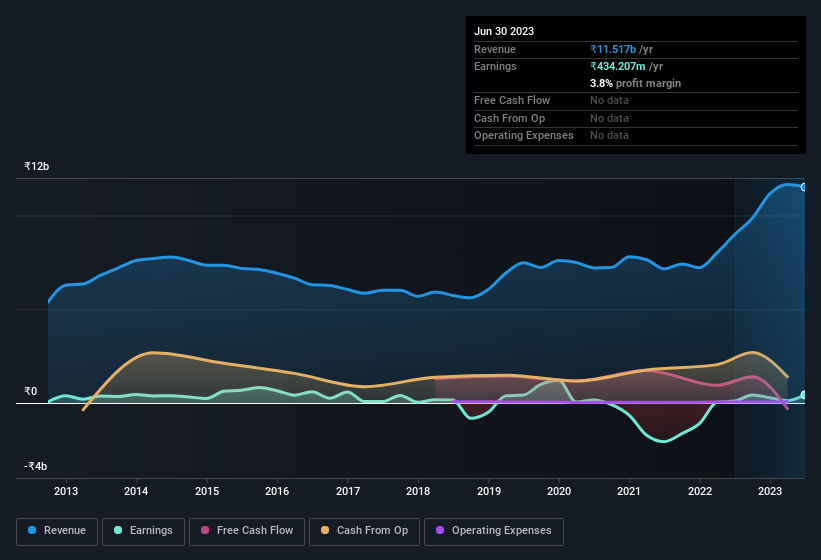821x560 pixels.
Task: Click the 2017 x-axis label
Action: coord(348,491)
